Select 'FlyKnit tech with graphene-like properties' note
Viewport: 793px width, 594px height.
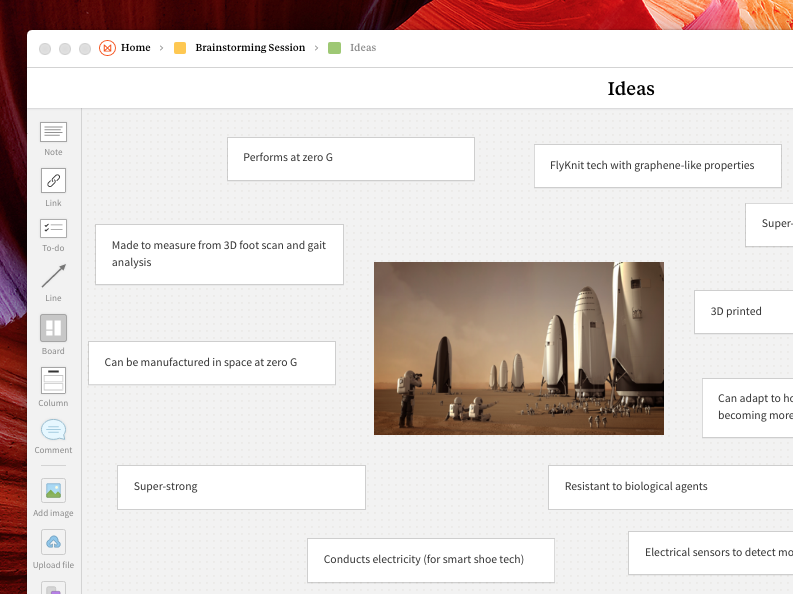pyautogui.click(x=658, y=166)
